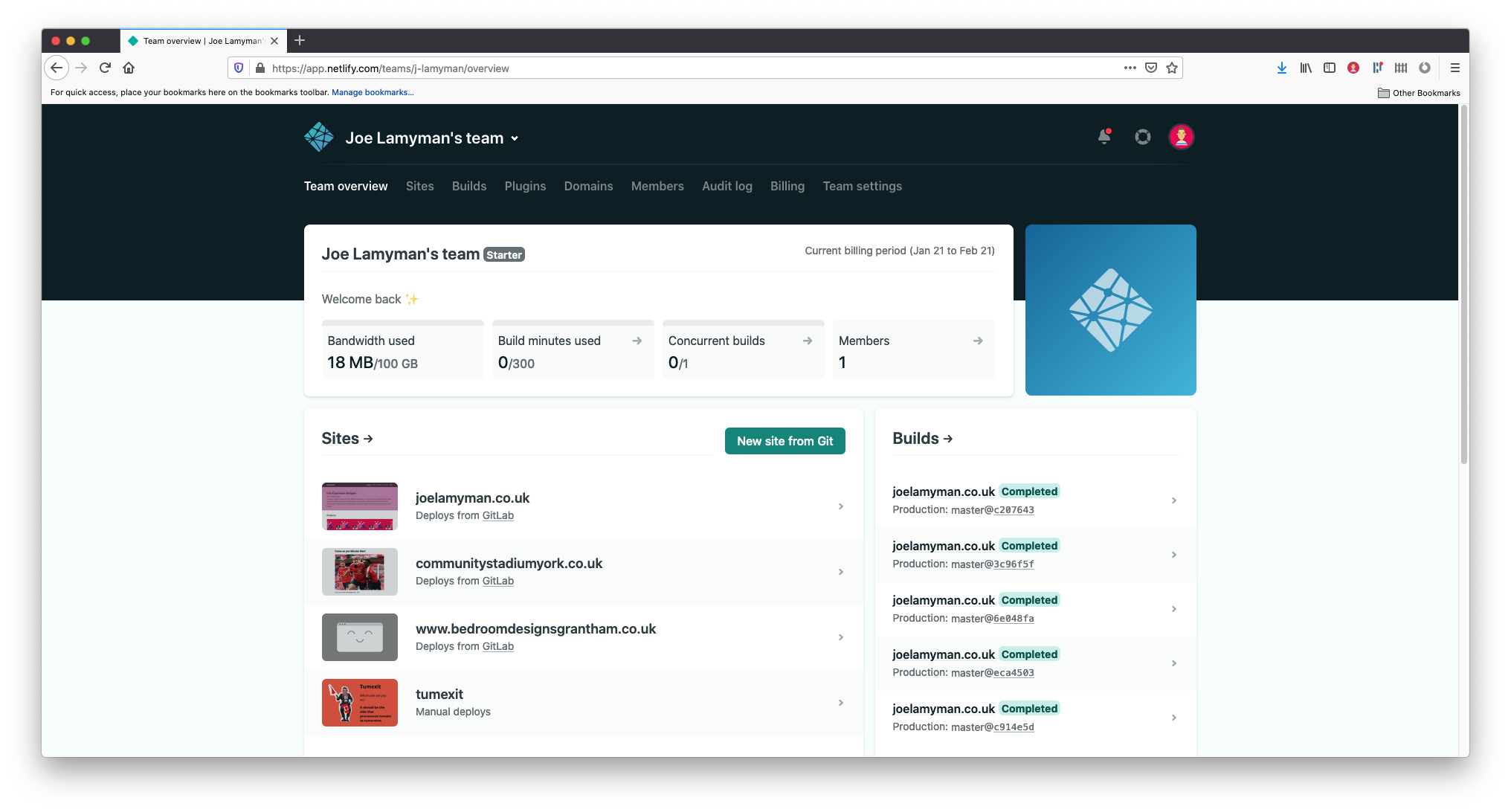Open the Firefox hamburger menu

[1455, 68]
